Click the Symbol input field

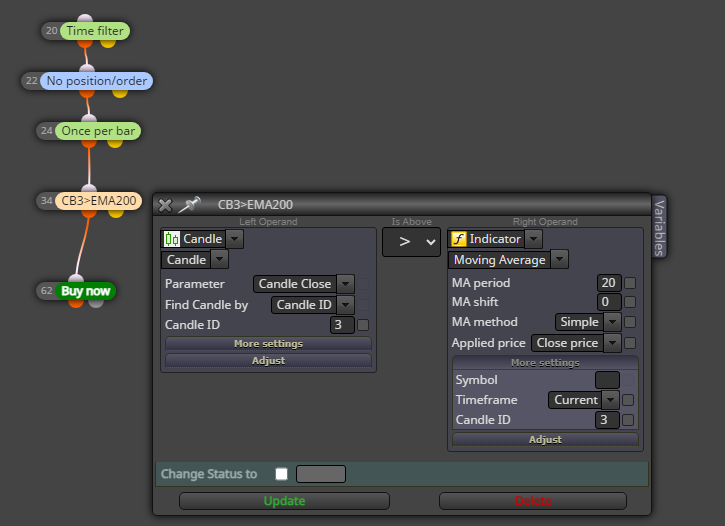[x=607, y=380]
